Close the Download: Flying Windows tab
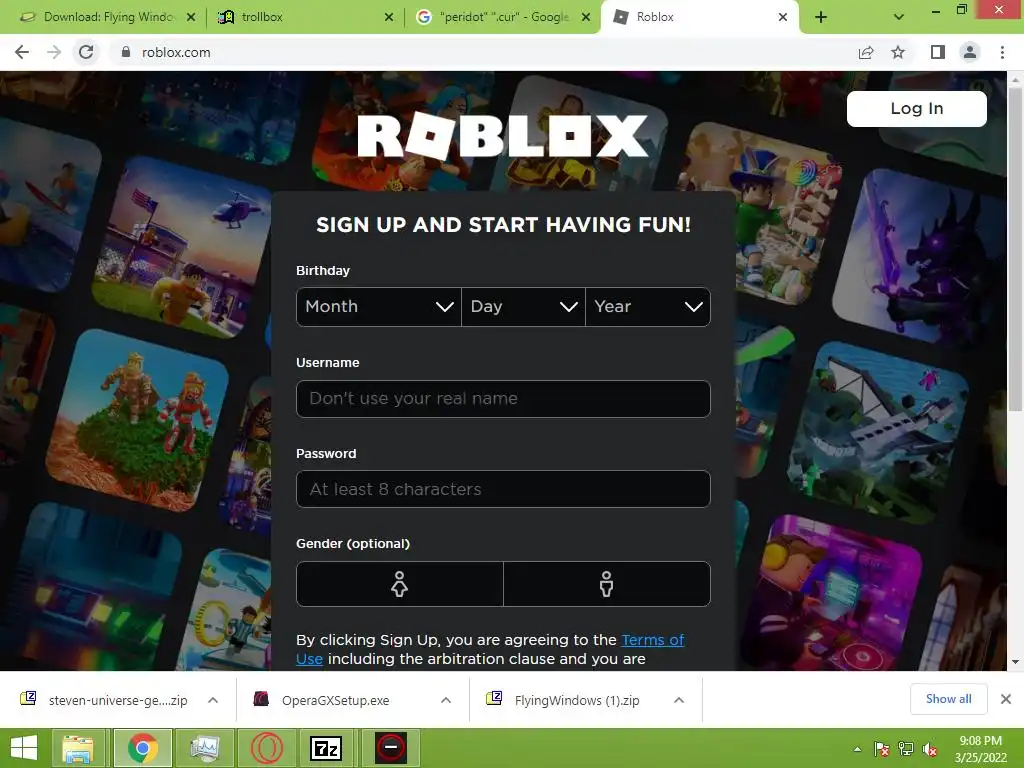 pos(191,18)
